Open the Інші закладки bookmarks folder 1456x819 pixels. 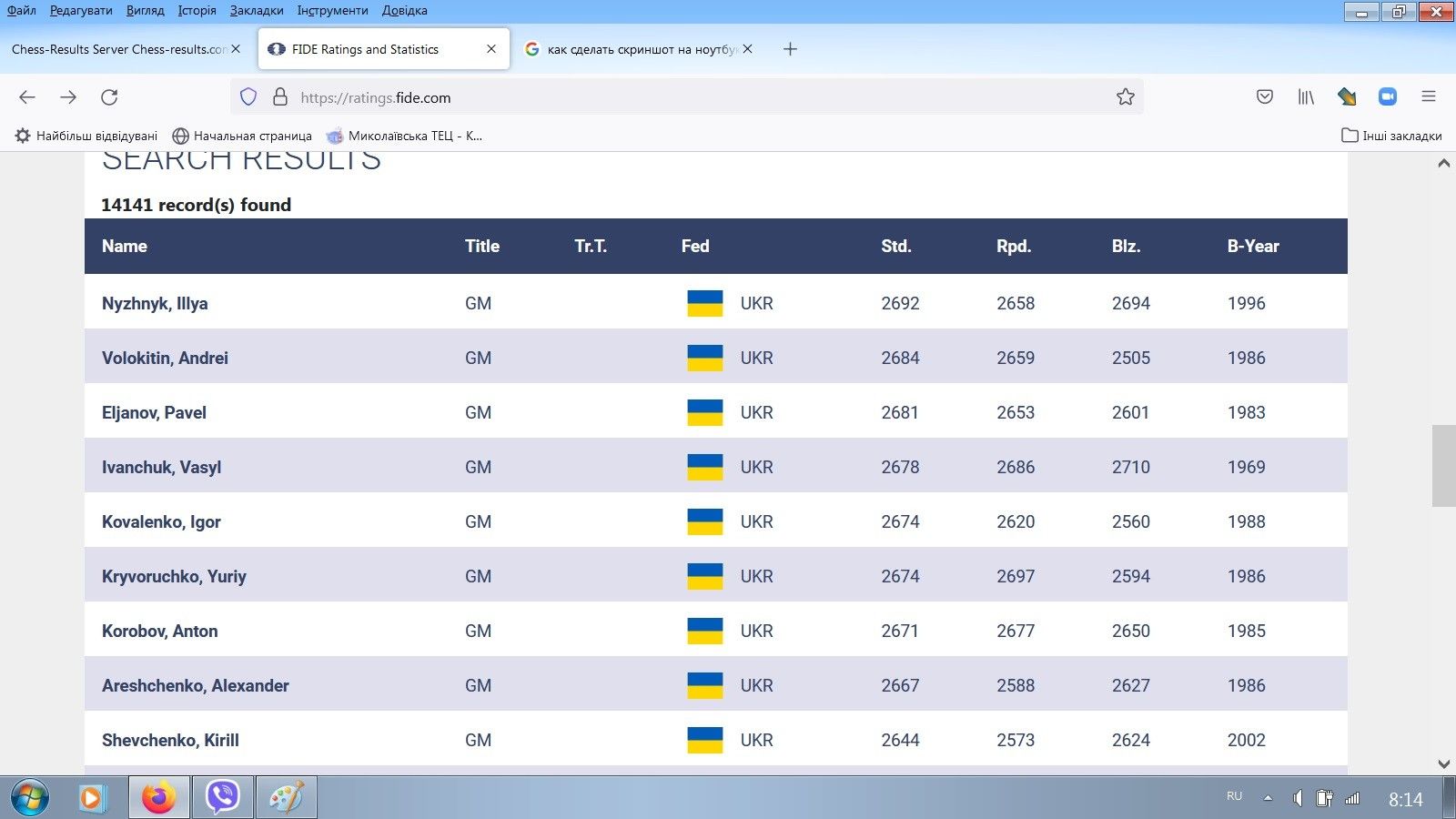point(1391,136)
